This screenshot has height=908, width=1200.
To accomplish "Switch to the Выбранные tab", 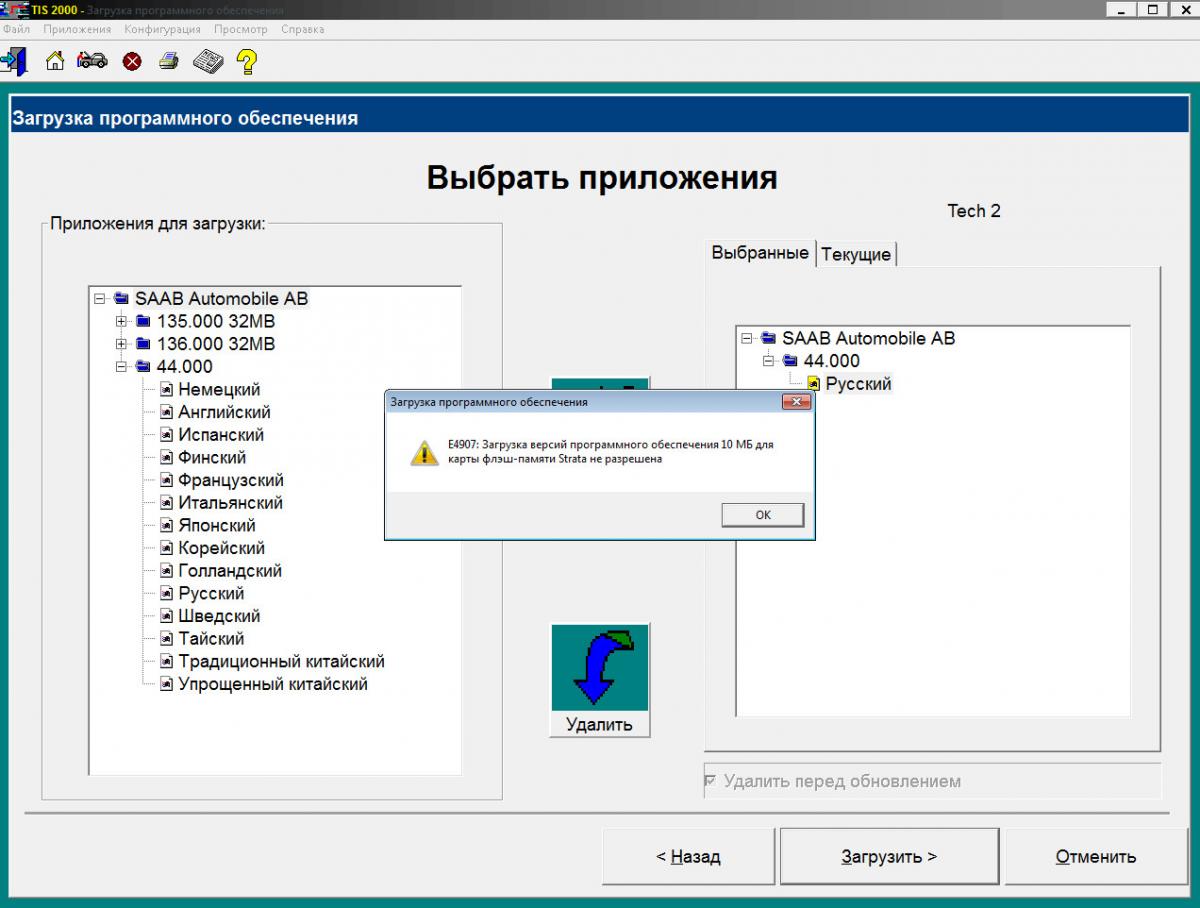I will 760,252.
